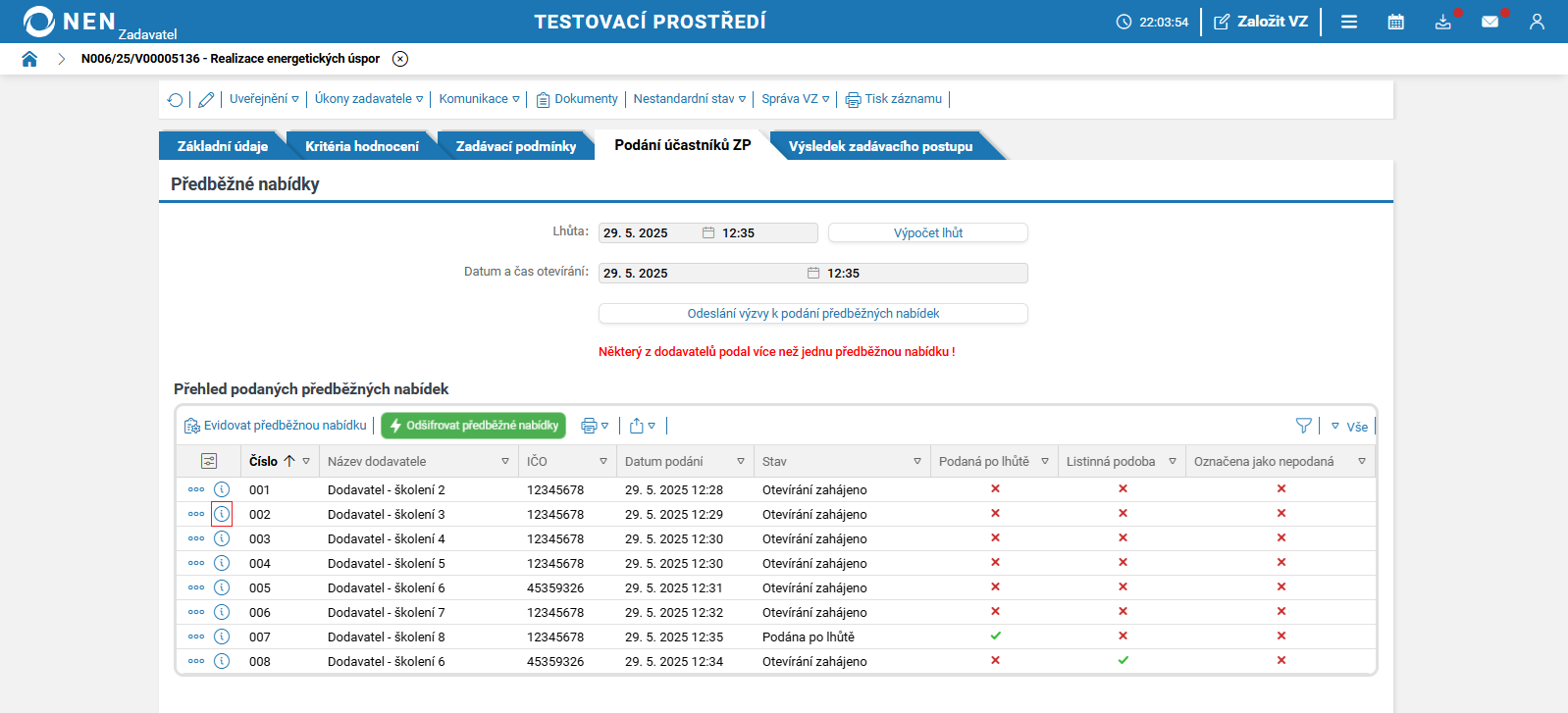Open info icon for row 008
The height and width of the screenshot is (713, 1568).
(x=222, y=661)
